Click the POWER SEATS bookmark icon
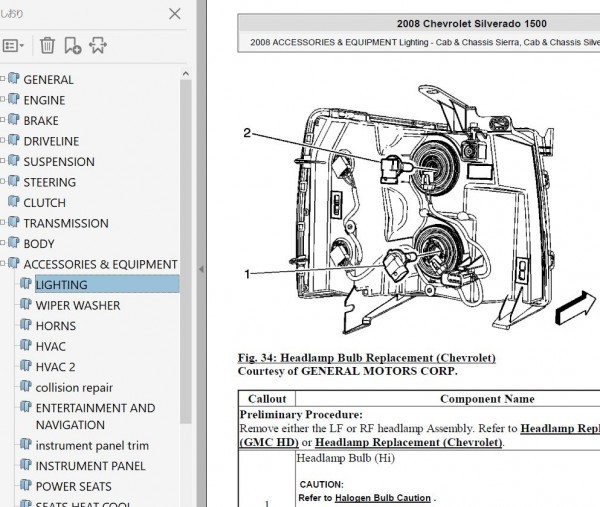 26,485
